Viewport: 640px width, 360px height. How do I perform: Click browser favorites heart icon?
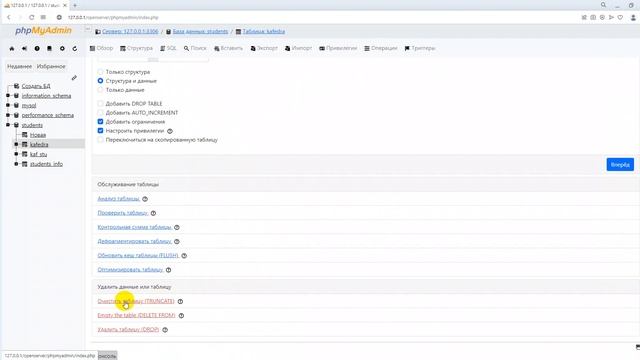620,18
